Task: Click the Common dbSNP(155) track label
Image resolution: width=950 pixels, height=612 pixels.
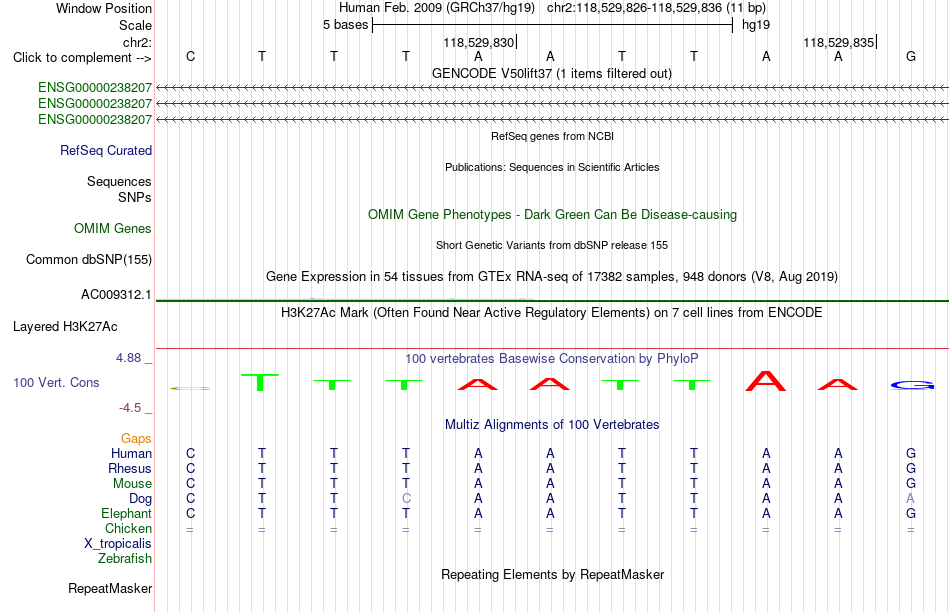Action: tap(89, 259)
